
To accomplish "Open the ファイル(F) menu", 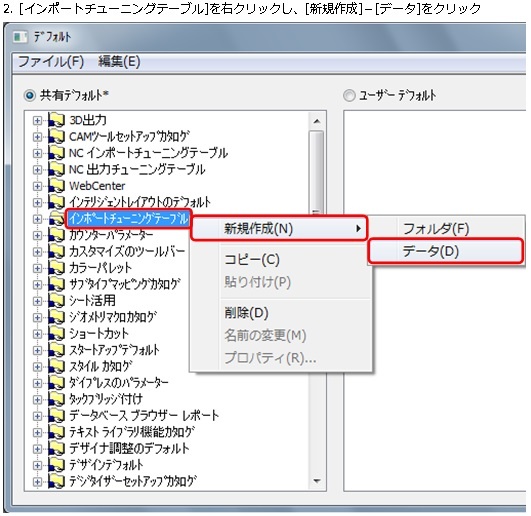I will (x=51, y=62).
